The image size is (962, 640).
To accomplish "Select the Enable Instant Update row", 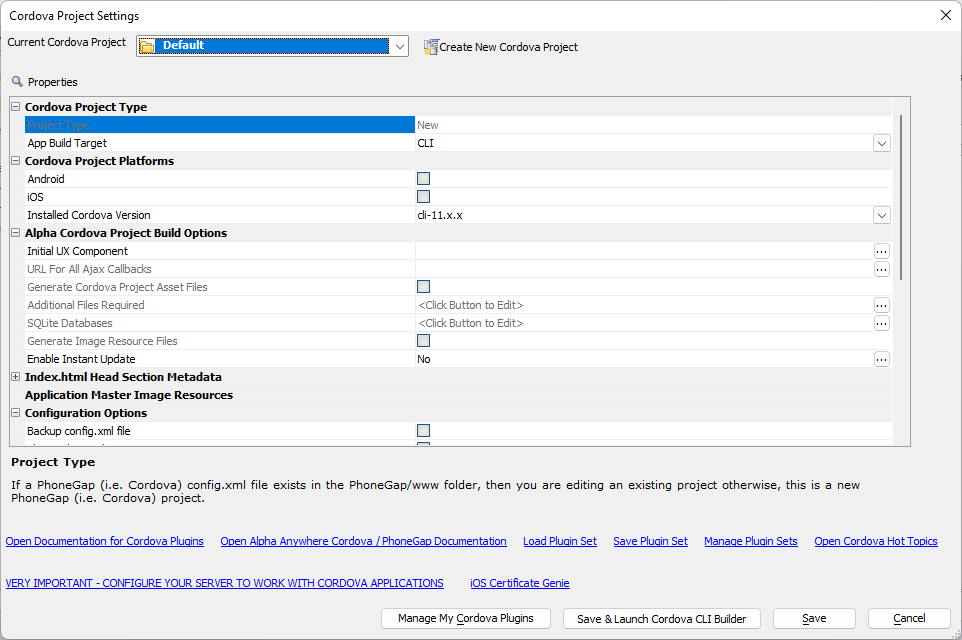I will point(458,359).
